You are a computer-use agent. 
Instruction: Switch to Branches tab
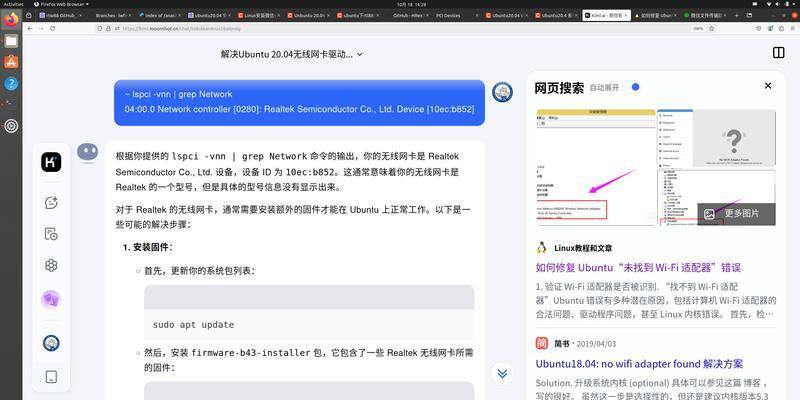(109, 15)
